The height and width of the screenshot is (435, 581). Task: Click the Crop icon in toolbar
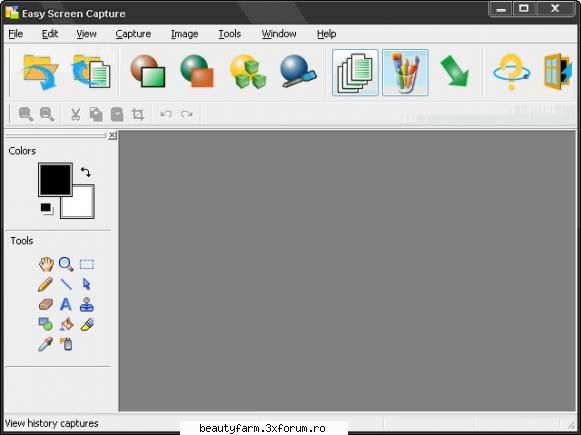click(138, 114)
